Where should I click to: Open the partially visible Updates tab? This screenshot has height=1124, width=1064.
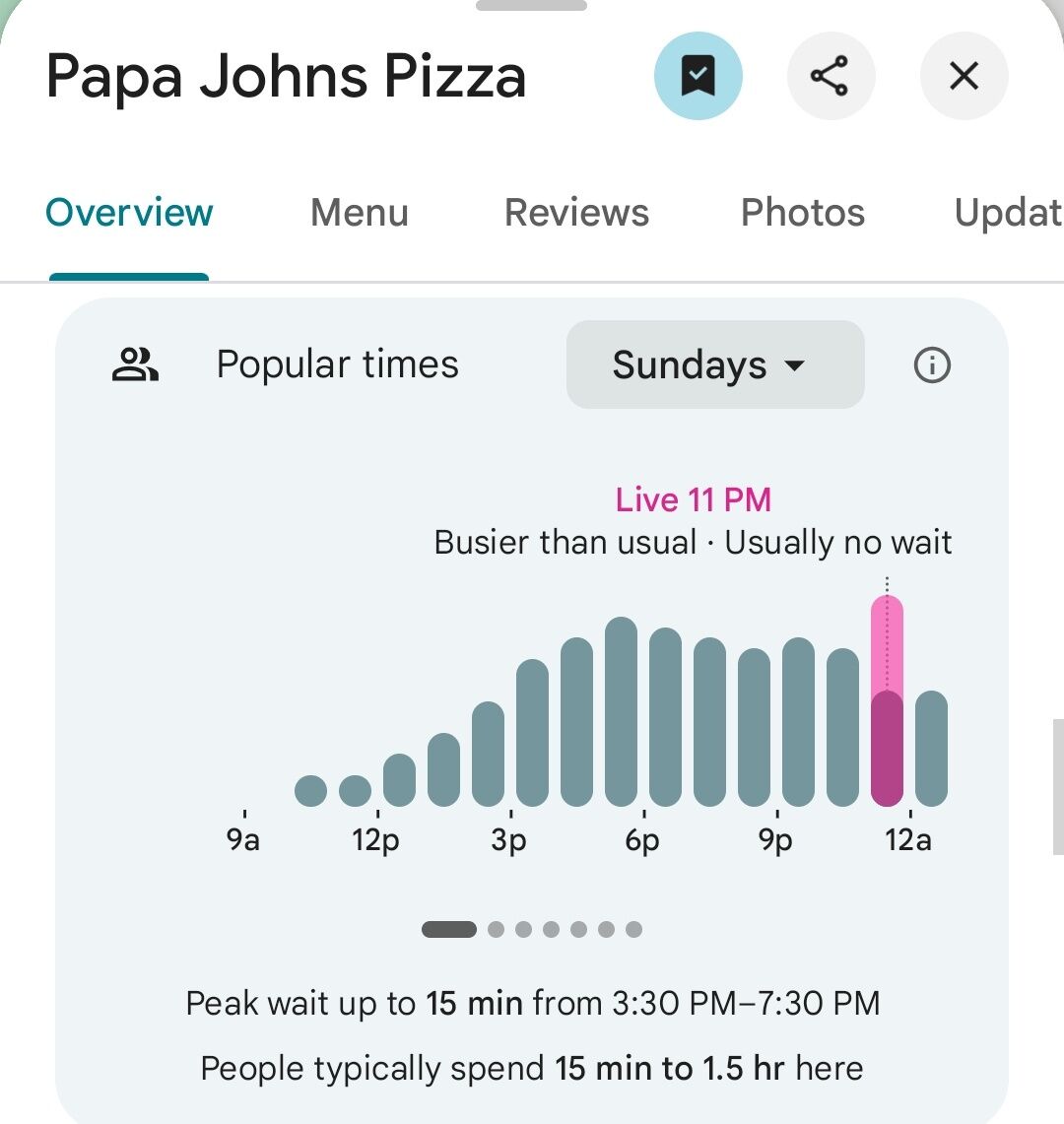click(1007, 213)
